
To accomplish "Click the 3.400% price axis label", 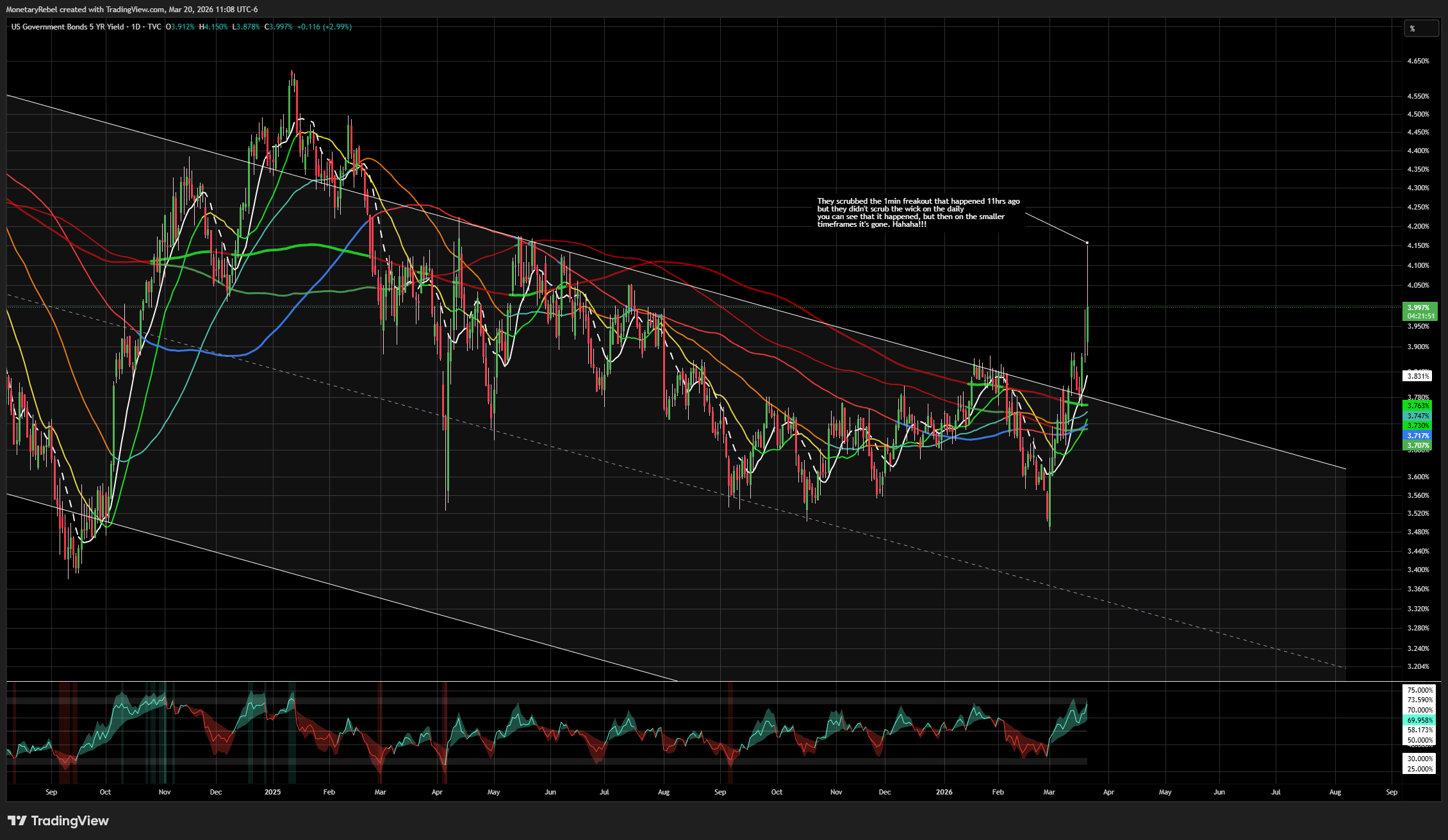I will click(1418, 570).
